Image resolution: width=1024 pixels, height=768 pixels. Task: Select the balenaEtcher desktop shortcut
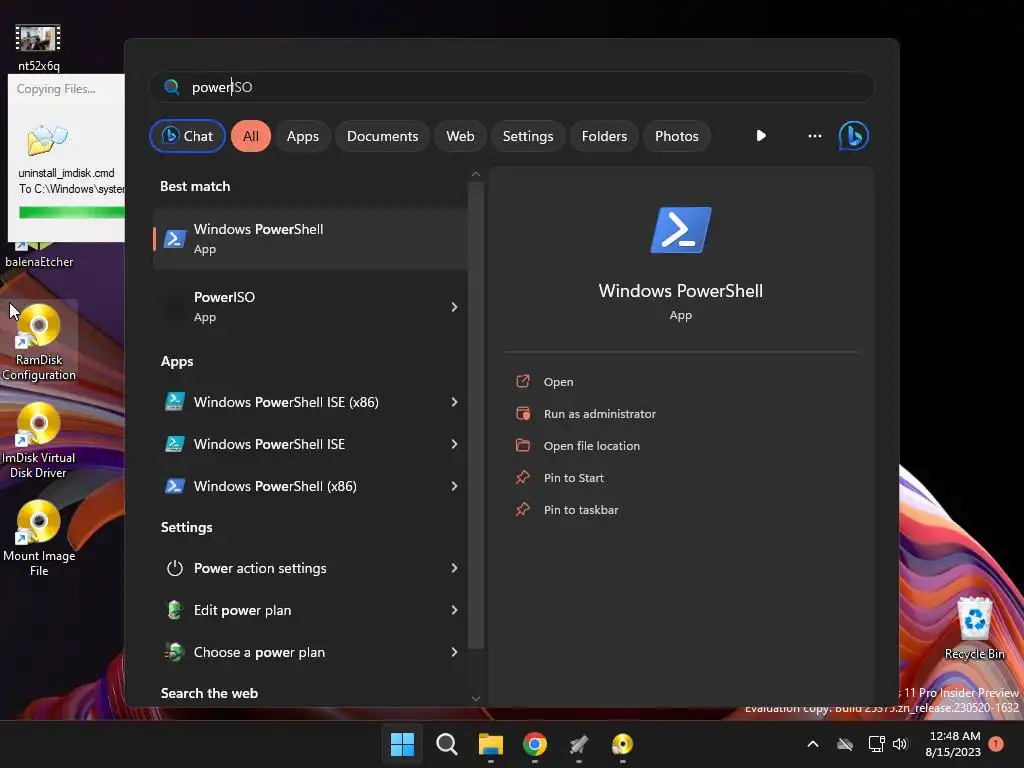(x=39, y=255)
